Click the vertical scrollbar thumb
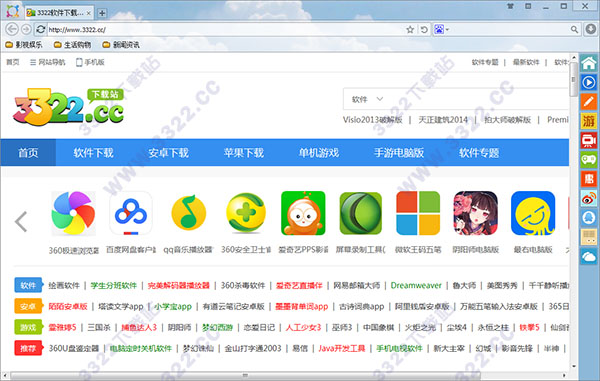Viewport: 600px width, 381px height. [x=573, y=79]
